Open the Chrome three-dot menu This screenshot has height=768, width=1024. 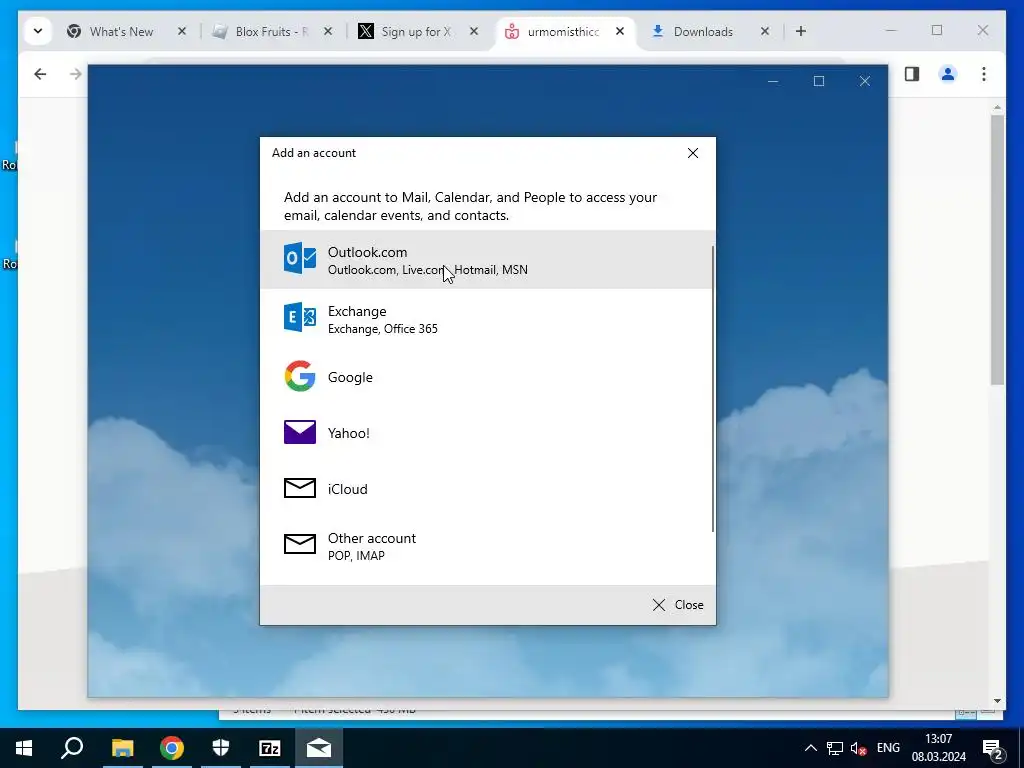click(984, 74)
